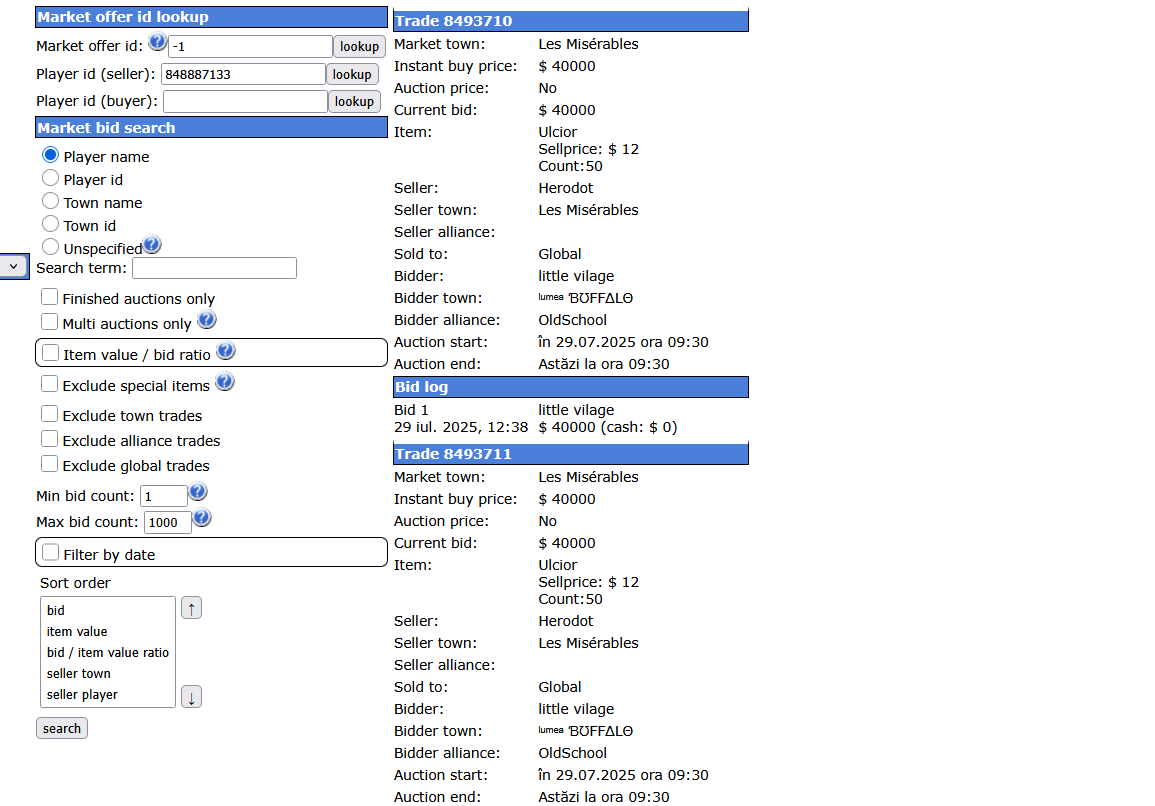Toggle the Filter by date checkbox
The image size is (1155, 806).
pos(51,552)
